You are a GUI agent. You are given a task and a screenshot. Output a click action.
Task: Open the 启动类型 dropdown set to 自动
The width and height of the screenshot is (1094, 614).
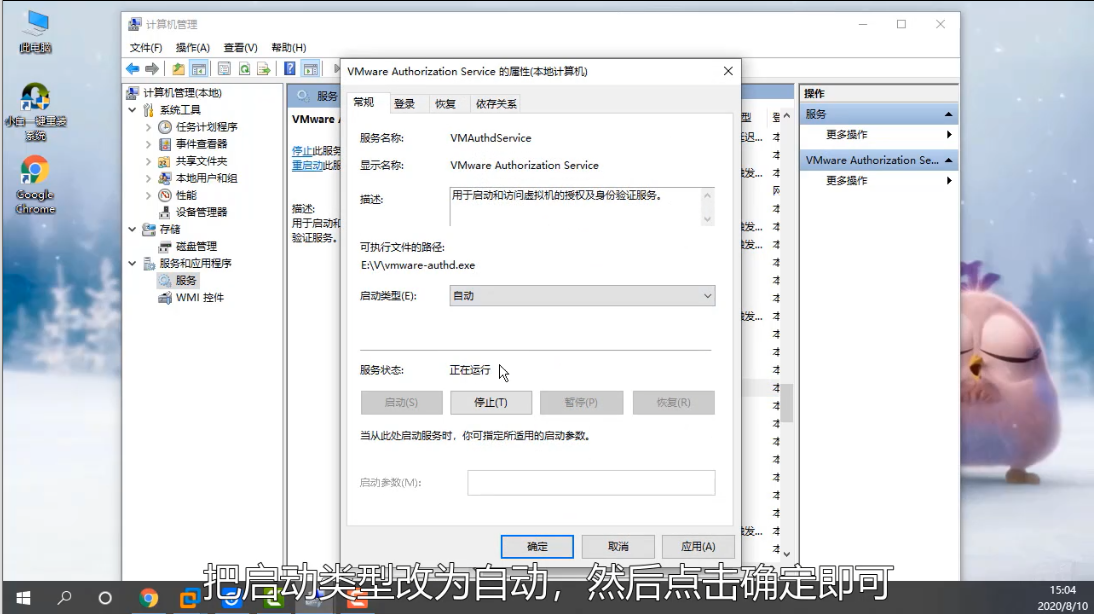[582, 296]
